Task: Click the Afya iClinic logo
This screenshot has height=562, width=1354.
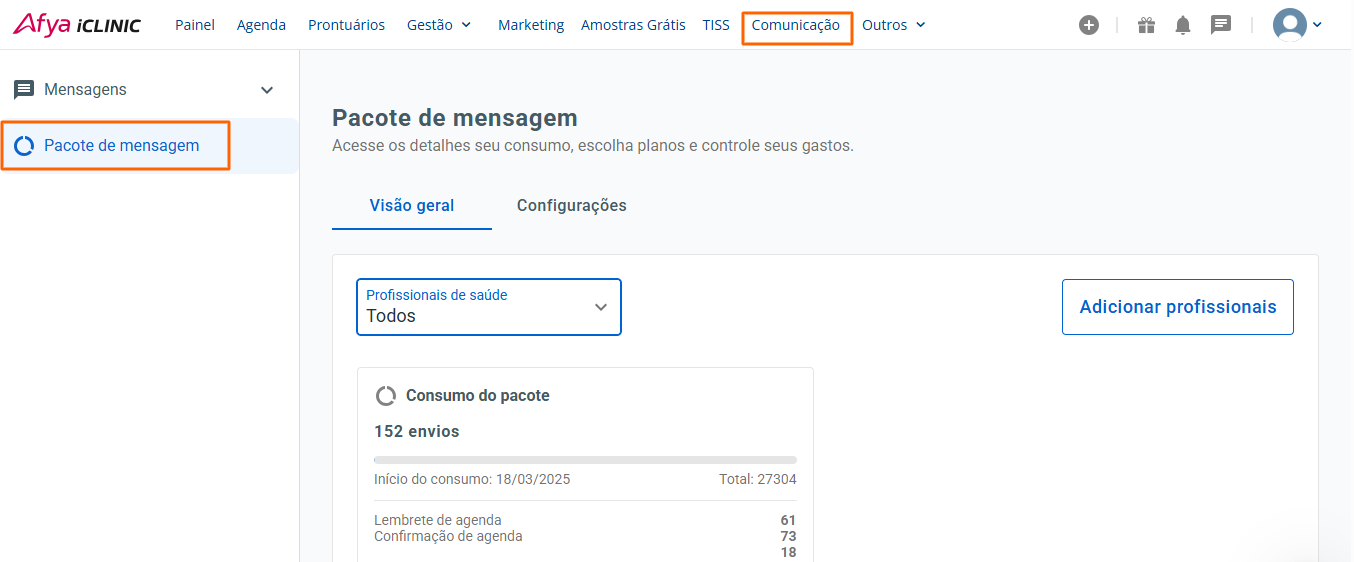Action: click(x=77, y=25)
